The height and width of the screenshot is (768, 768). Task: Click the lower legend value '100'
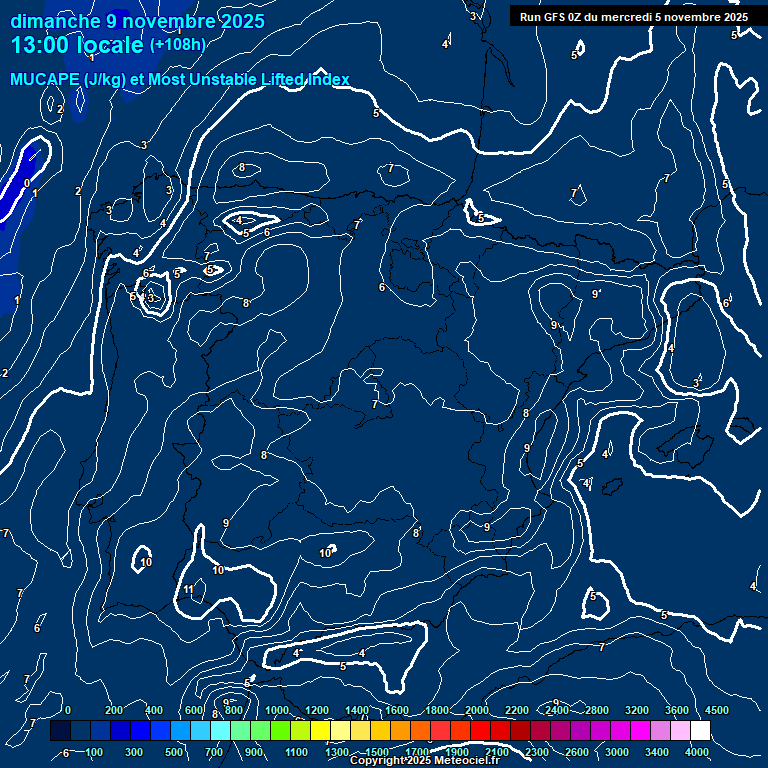click(x=94, y=752)
